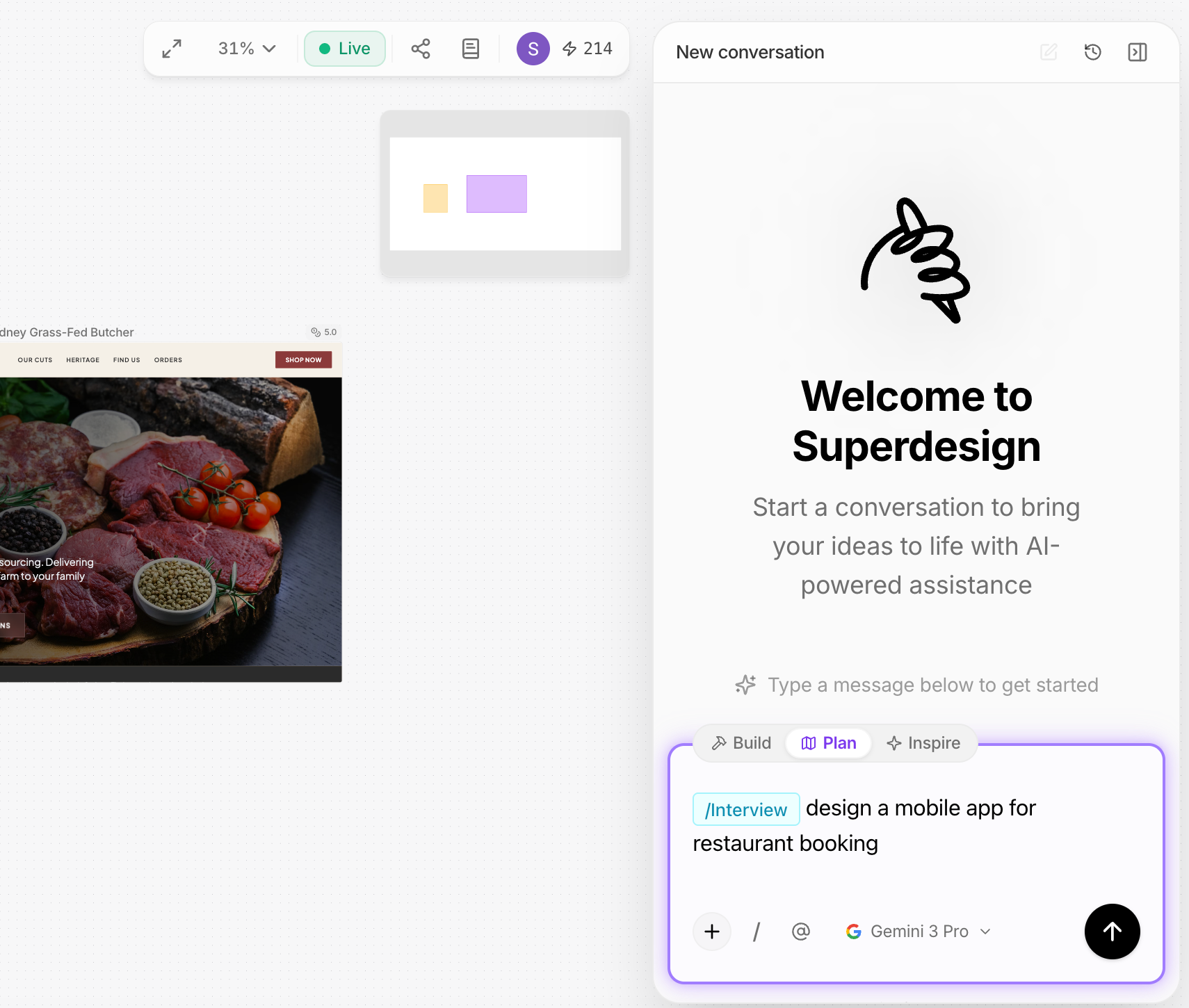Image resolution: width=1189 pixels, height=1008 pixels.
Task: Click the attachment plus icon in the composer
Action: [711, 932]
